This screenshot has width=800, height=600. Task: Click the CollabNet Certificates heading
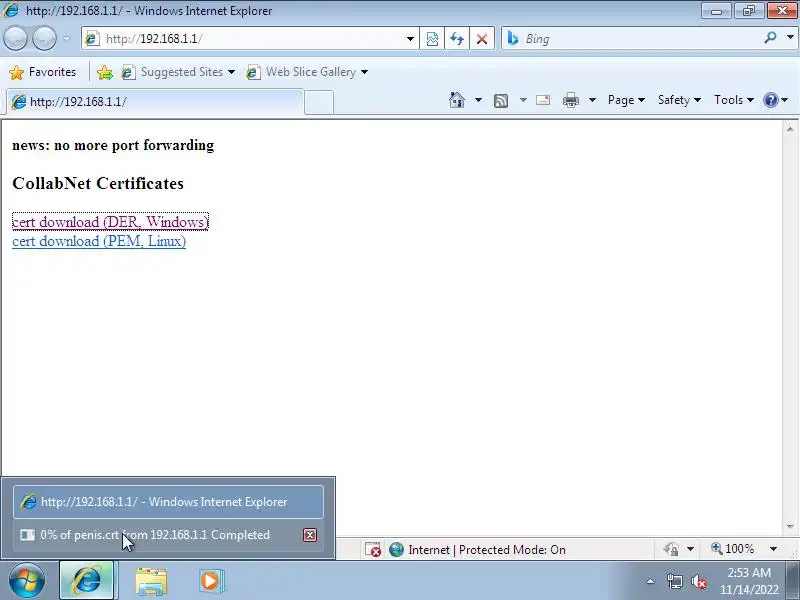[x=98, y=183]
